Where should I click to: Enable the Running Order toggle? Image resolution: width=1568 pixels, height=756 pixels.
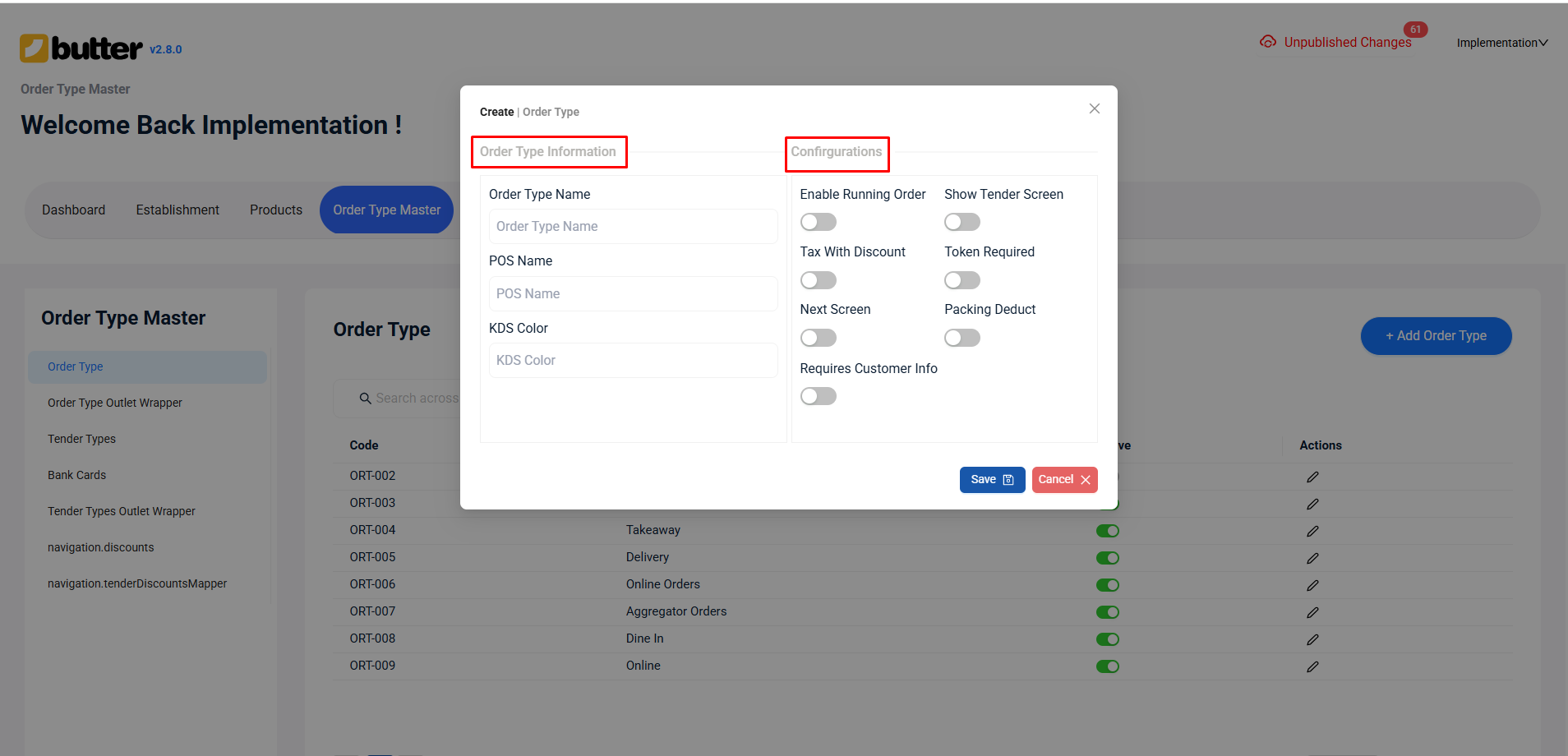point(818,222)
